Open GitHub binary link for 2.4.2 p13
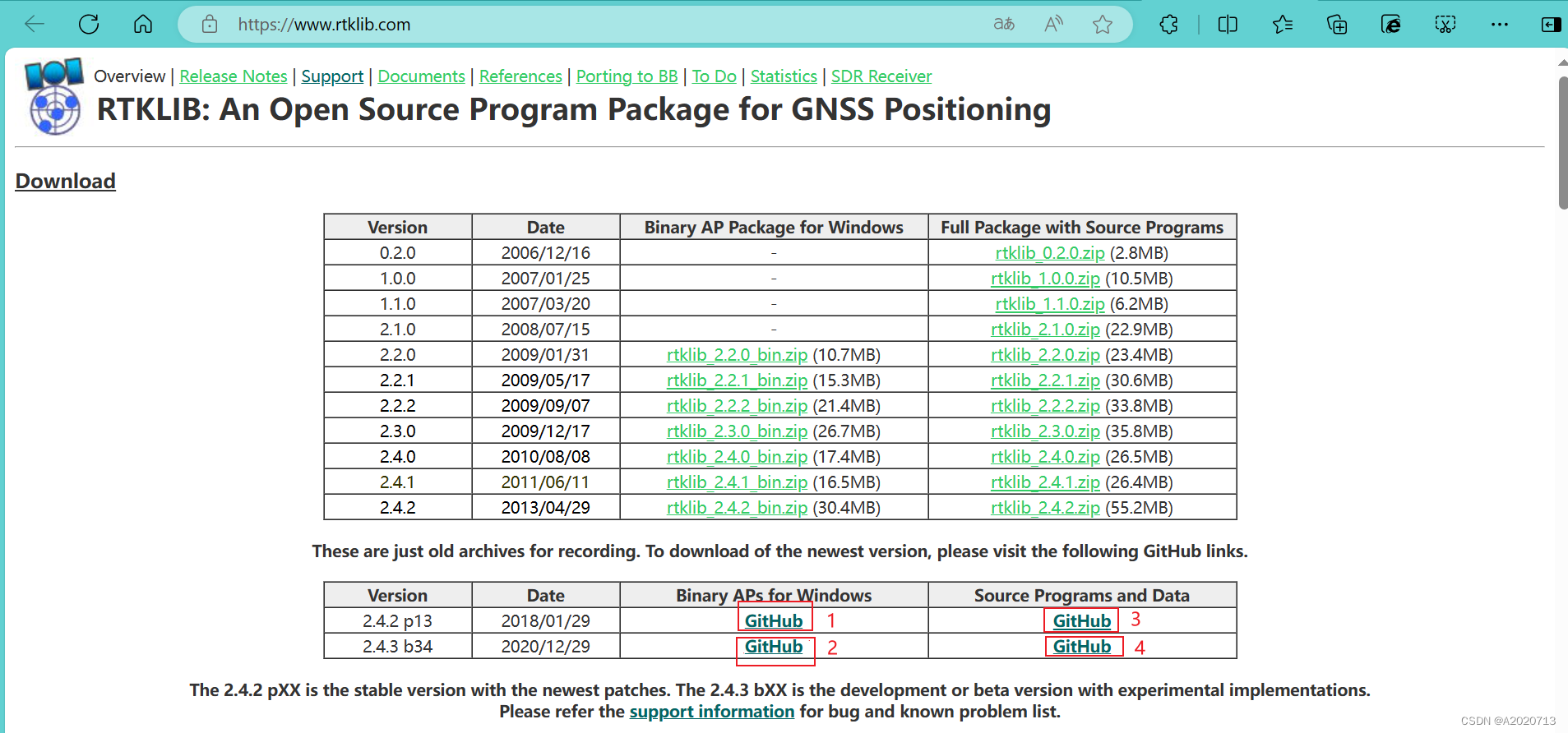This screenshot has height=733, width=1568. [774, 621]
